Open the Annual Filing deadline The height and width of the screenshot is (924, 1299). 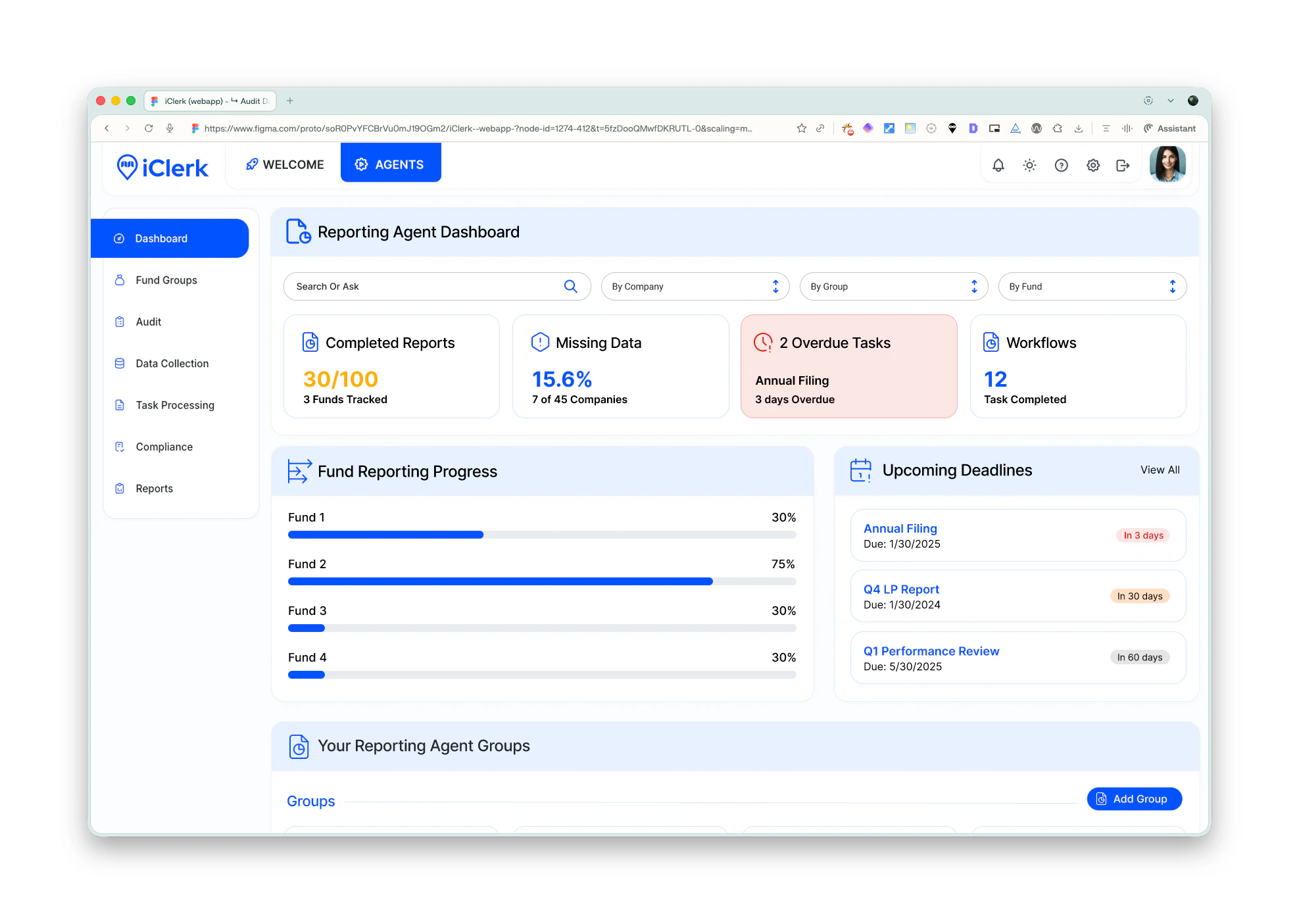[1017, 535]
